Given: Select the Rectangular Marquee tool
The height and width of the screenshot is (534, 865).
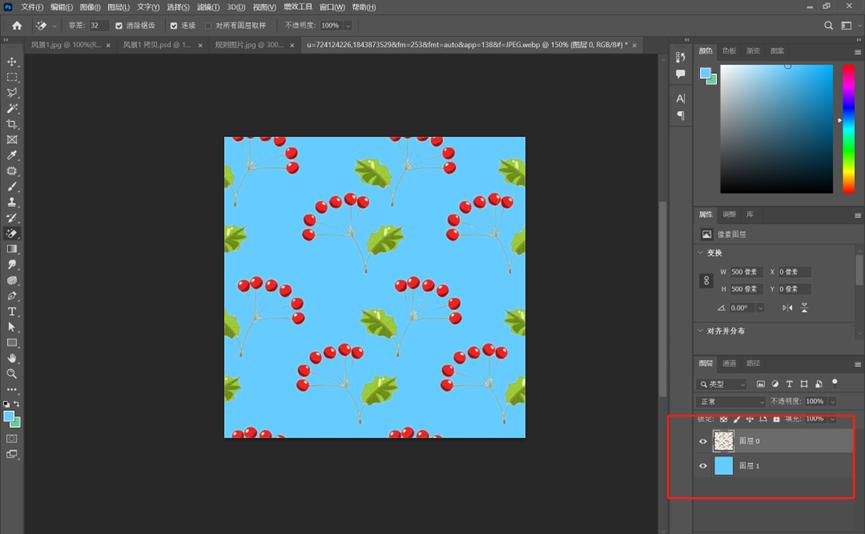Looking at the screenshot, I should (12, 77).
